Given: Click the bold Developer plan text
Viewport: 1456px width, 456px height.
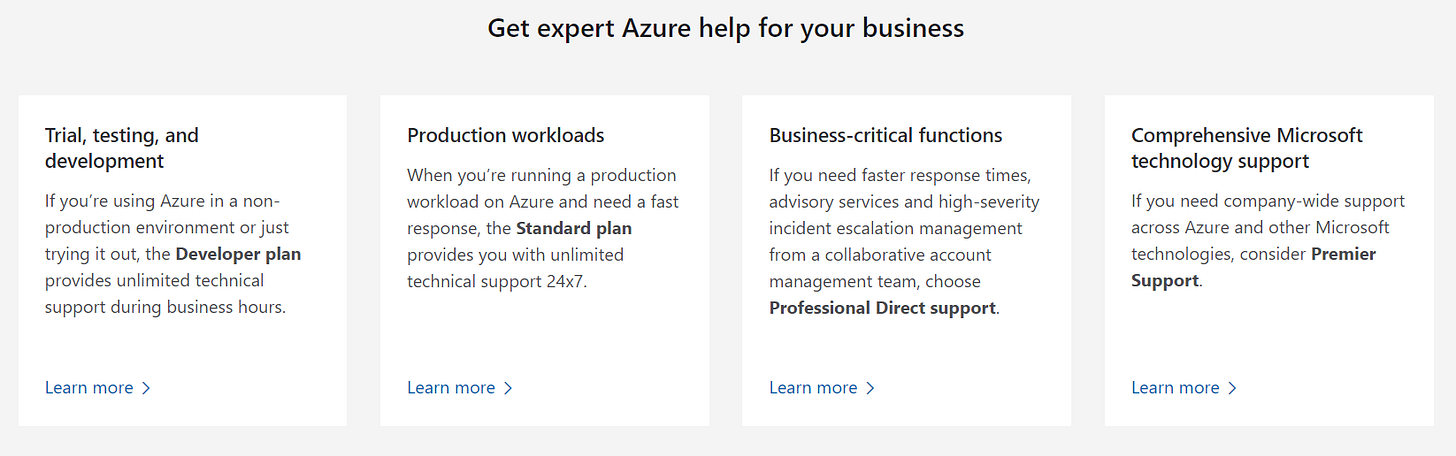Looking at the screenshot, I should [238, 254].
